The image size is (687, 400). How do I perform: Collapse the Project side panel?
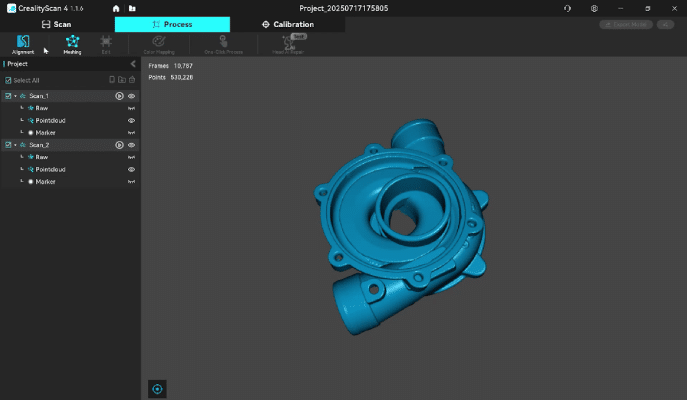click(133, 64)
